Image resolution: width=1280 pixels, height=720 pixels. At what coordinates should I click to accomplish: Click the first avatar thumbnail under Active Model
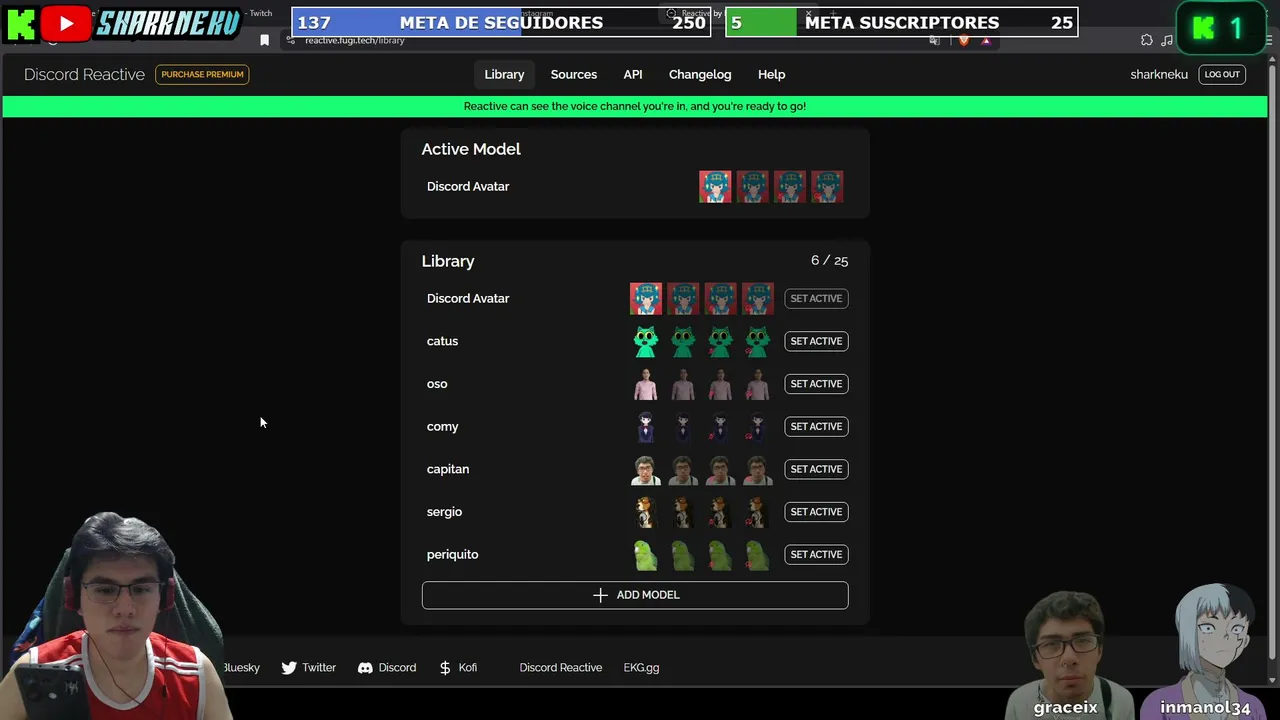pos(715,187)
